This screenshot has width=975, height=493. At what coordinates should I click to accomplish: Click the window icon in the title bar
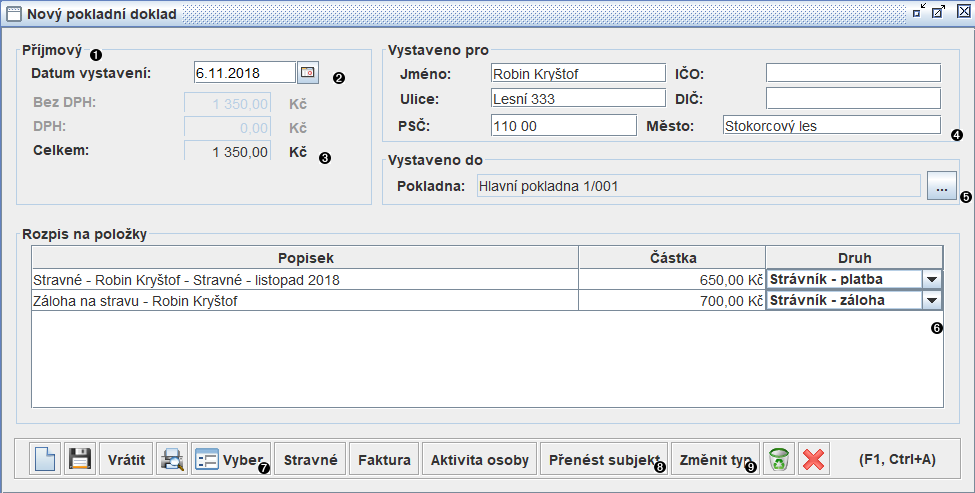13,14
